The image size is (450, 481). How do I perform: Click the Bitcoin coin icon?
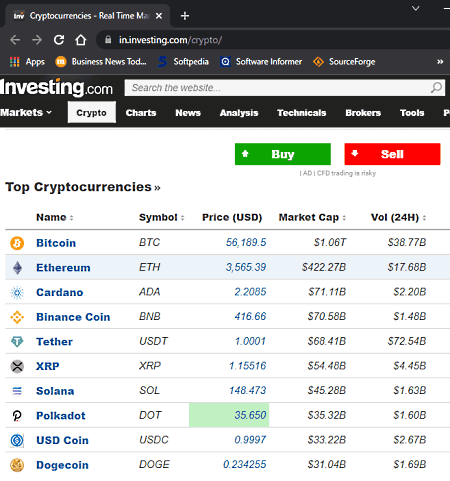[17, 243]
